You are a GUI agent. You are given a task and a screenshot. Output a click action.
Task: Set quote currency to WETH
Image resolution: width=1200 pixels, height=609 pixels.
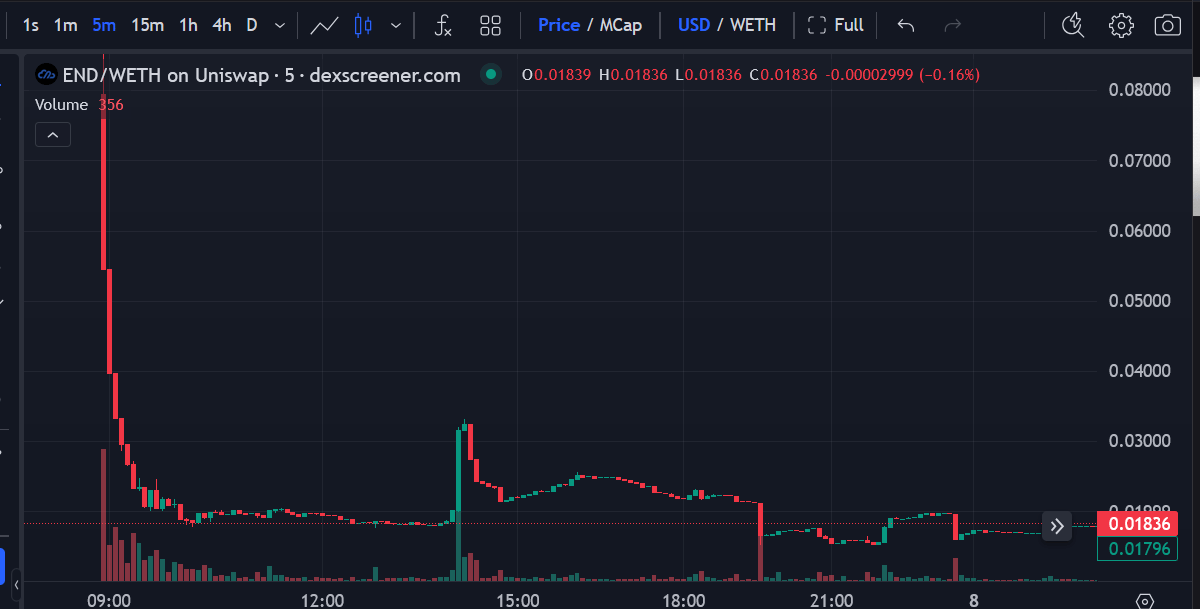click(753, 25)
